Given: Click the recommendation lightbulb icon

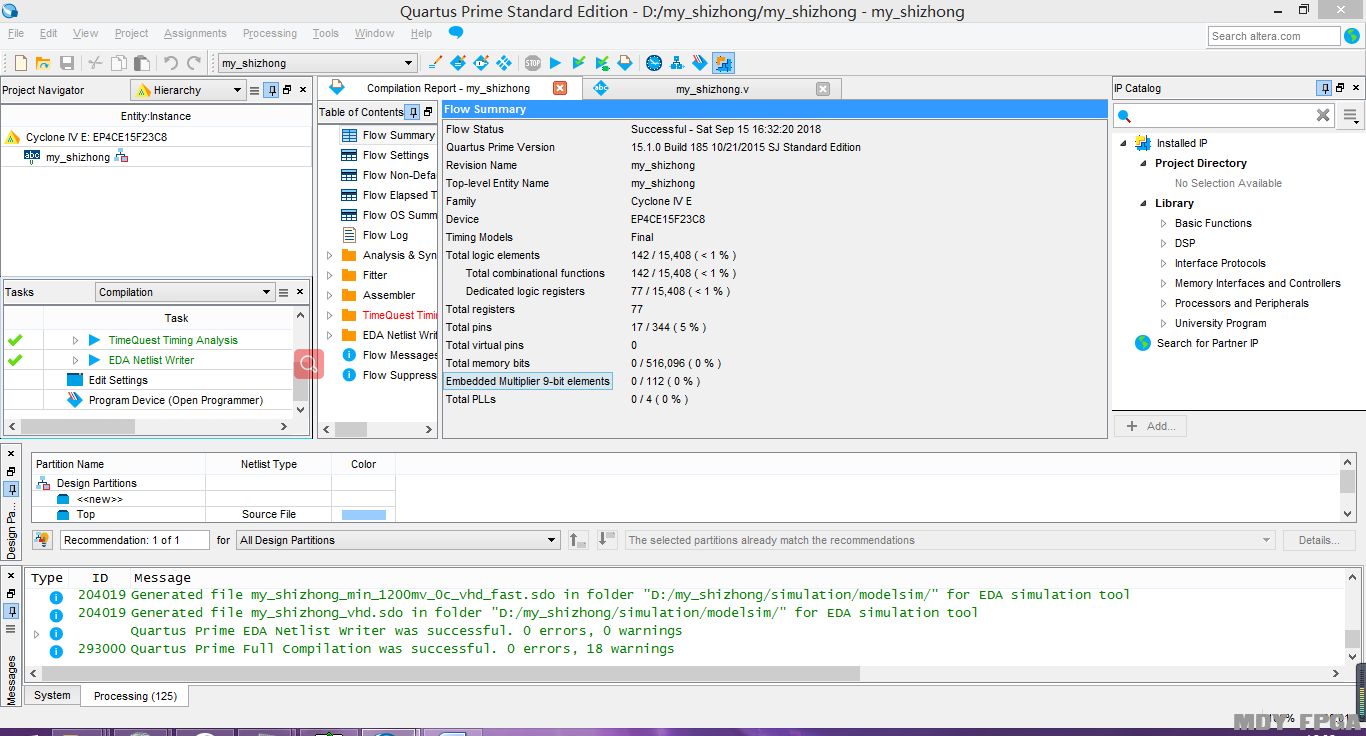Looking at the screenshot, I should coord(42,540).
